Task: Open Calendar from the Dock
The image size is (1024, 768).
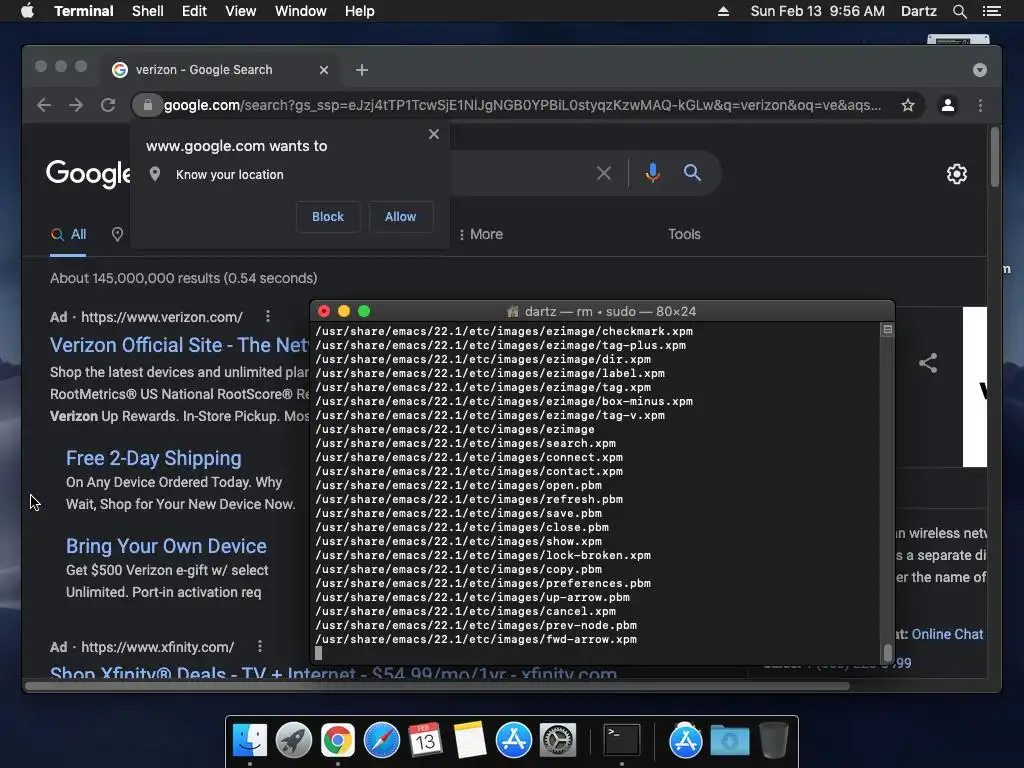Action: coord(425,740)
